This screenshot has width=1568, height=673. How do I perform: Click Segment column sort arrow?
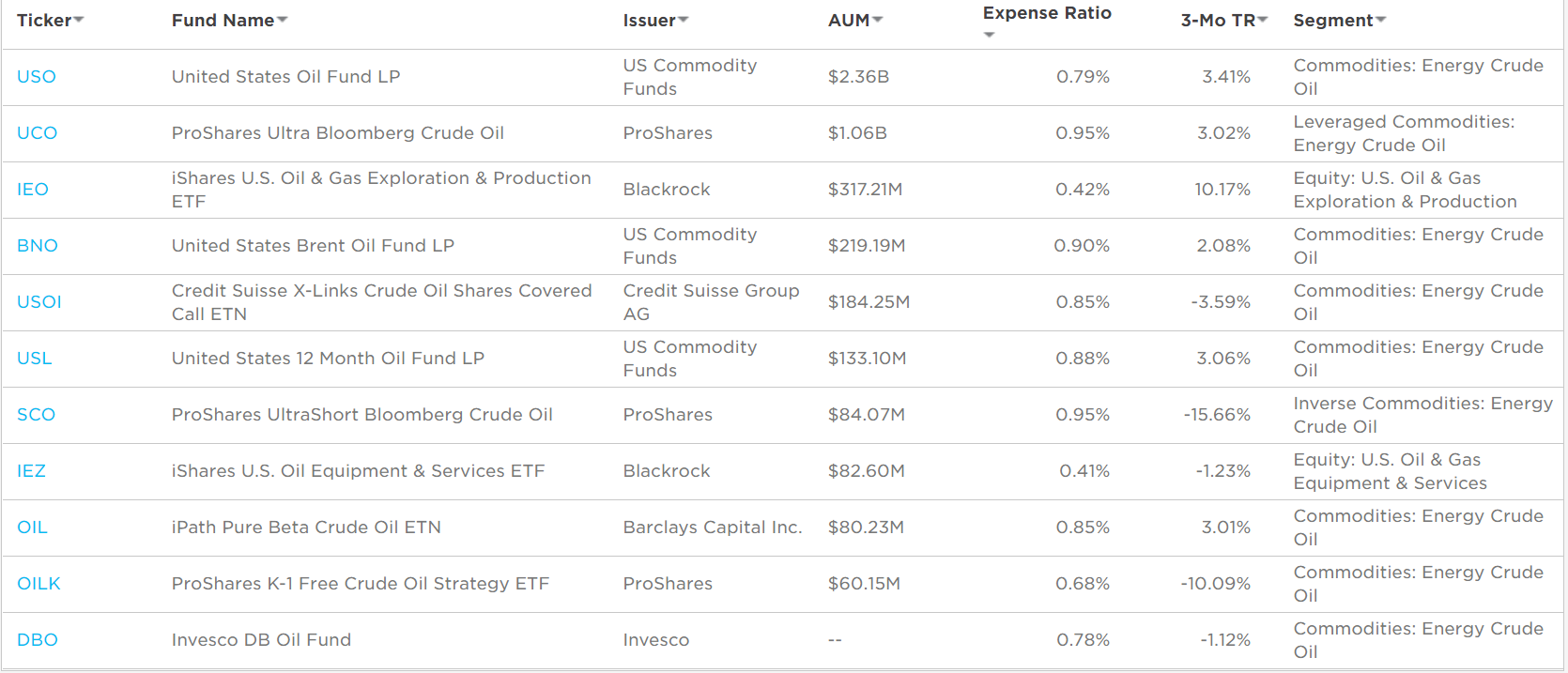point(1381,21)
